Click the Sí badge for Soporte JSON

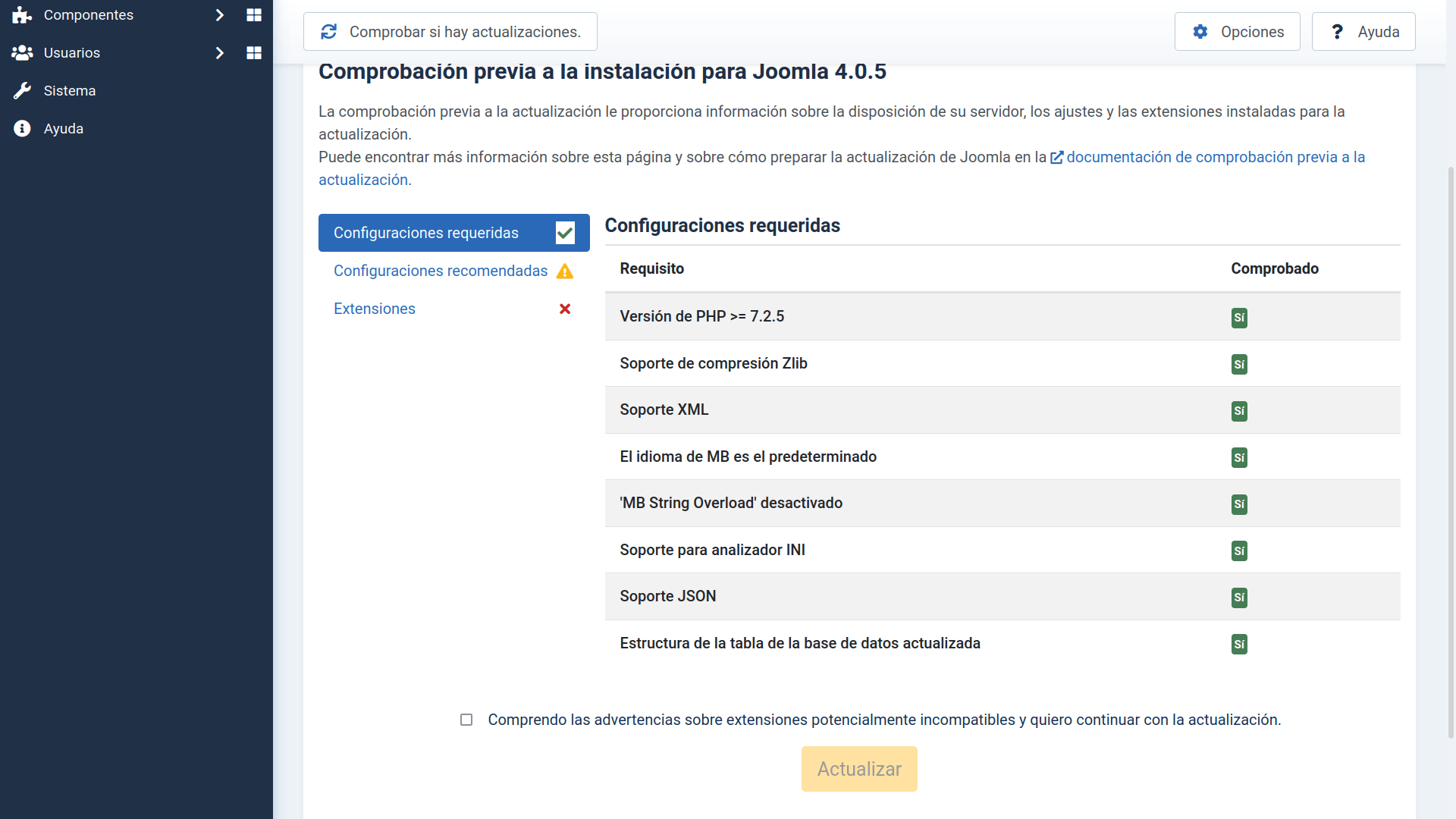tap(1239, 598)
